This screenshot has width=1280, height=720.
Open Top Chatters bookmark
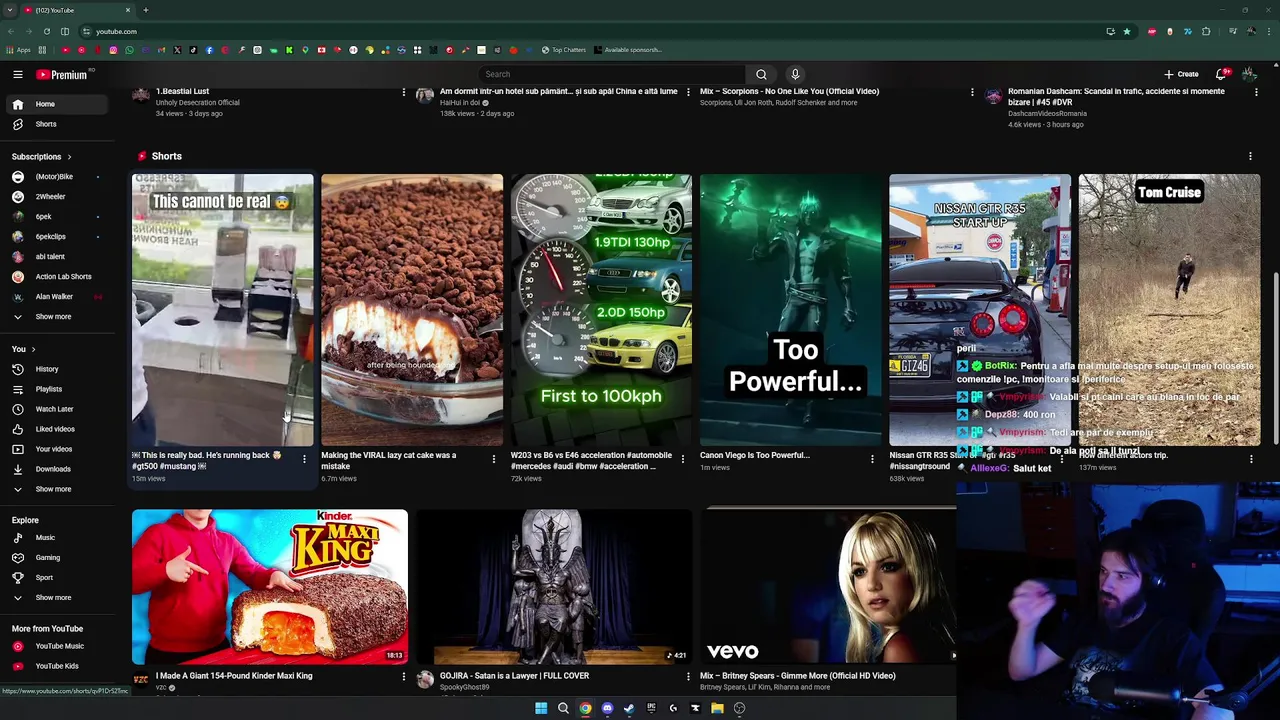point(564,50)
